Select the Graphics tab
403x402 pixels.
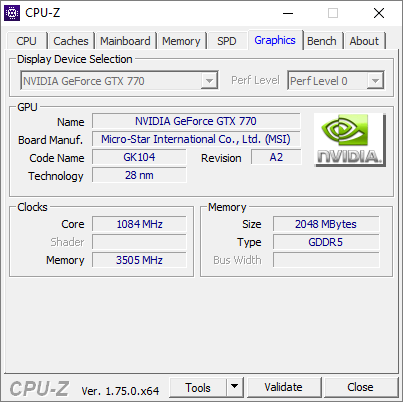coord(275,40)
